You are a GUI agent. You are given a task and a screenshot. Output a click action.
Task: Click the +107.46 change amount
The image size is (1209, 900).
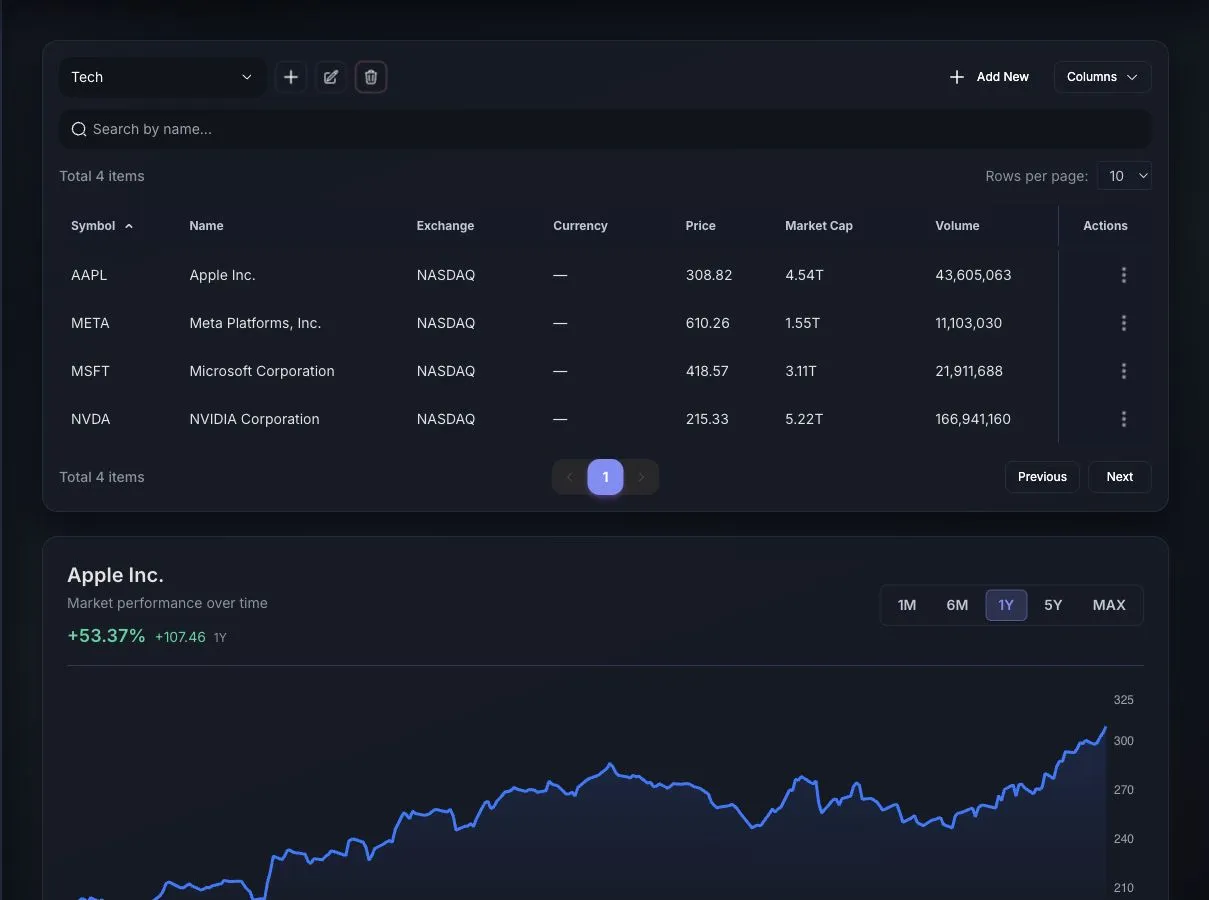[180, 637]
